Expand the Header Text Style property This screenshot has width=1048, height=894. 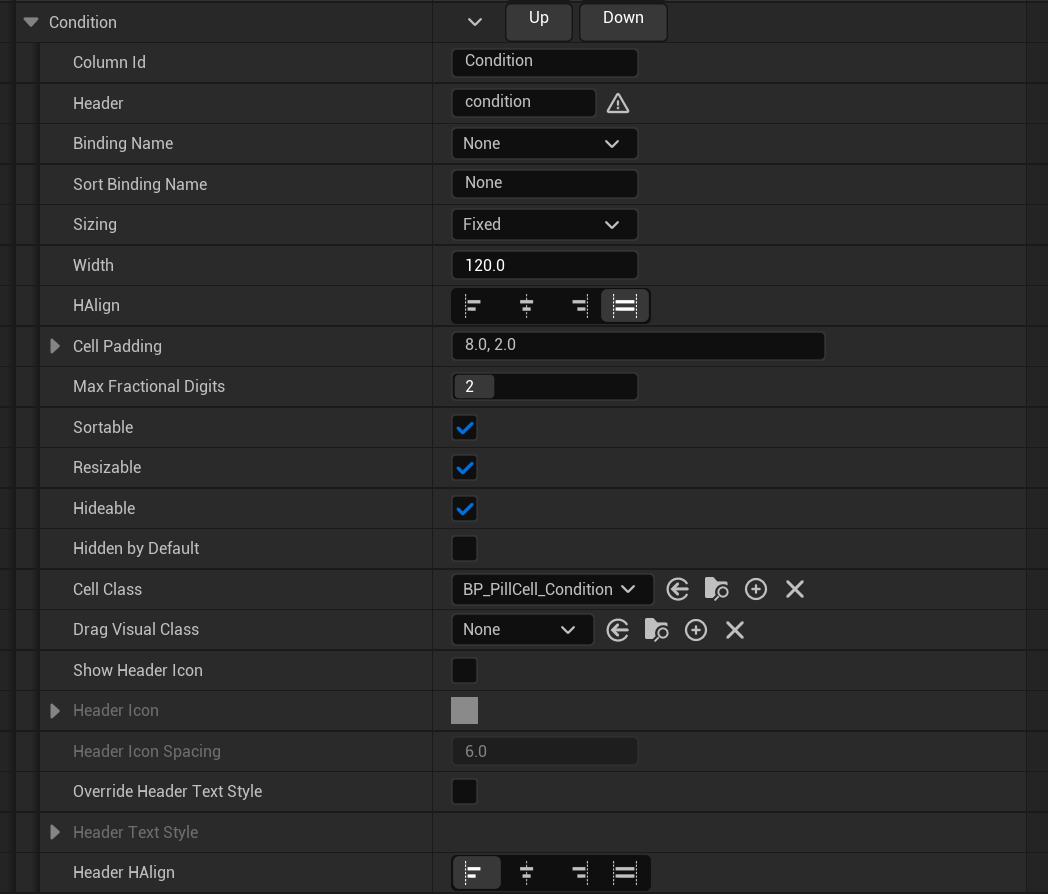click(55, 833)
